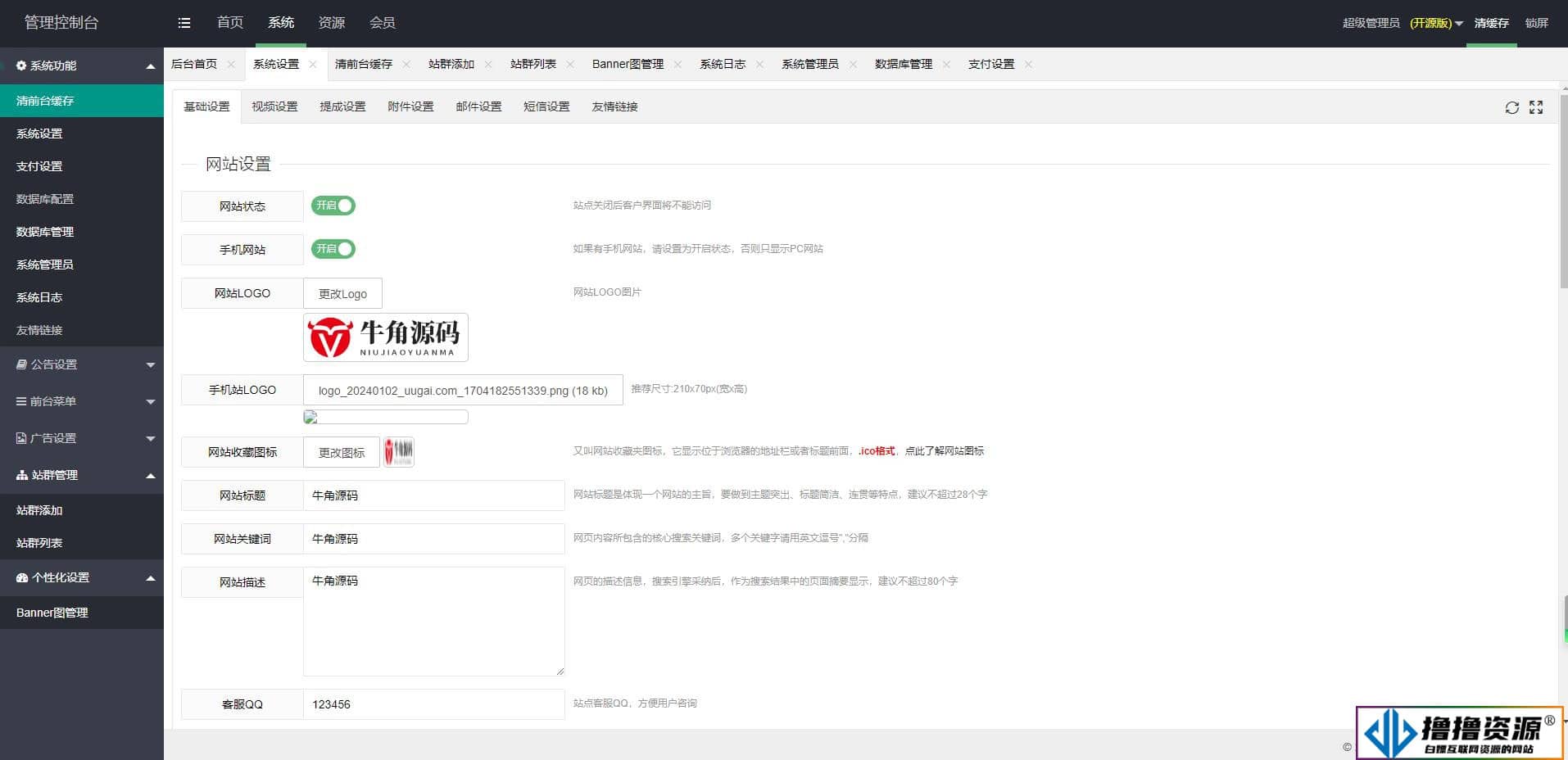1568x760 pixels.
Task: Open 站群添加 in the sidebar
Action: click(x=82, y=510)
